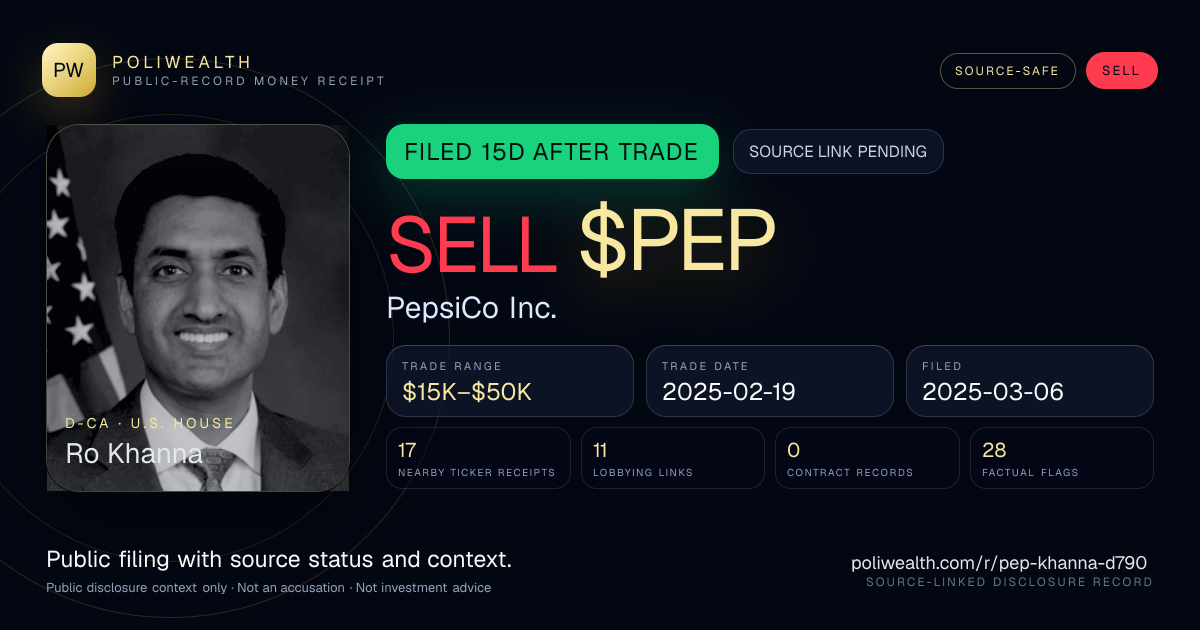Click the gold PW logo icon
Viewport: 1200px width, 630px height.
click(69, 70)
